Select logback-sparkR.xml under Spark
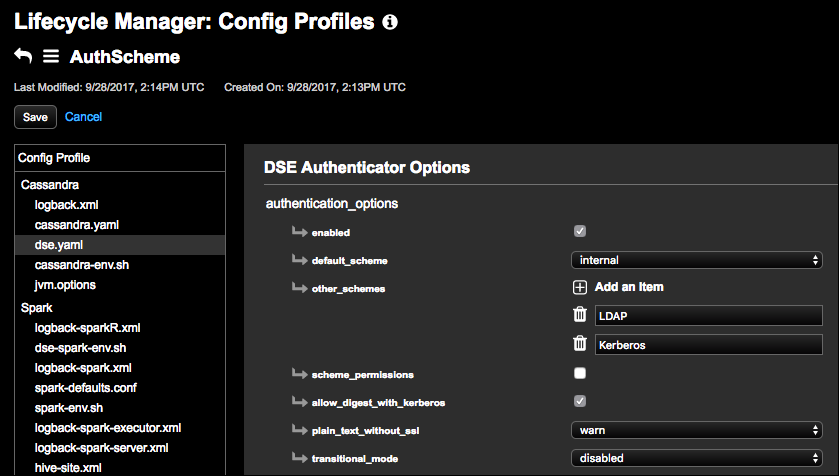Viewport: 839px width, 476px height. 87,328
